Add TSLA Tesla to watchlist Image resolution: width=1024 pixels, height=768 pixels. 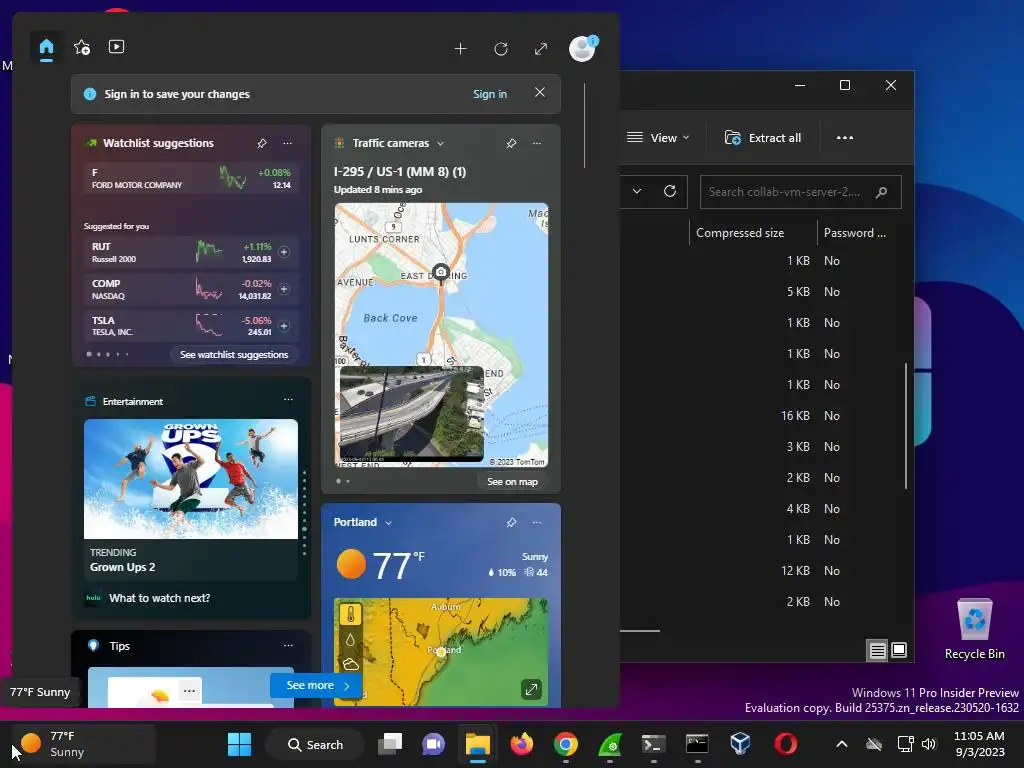284,326
